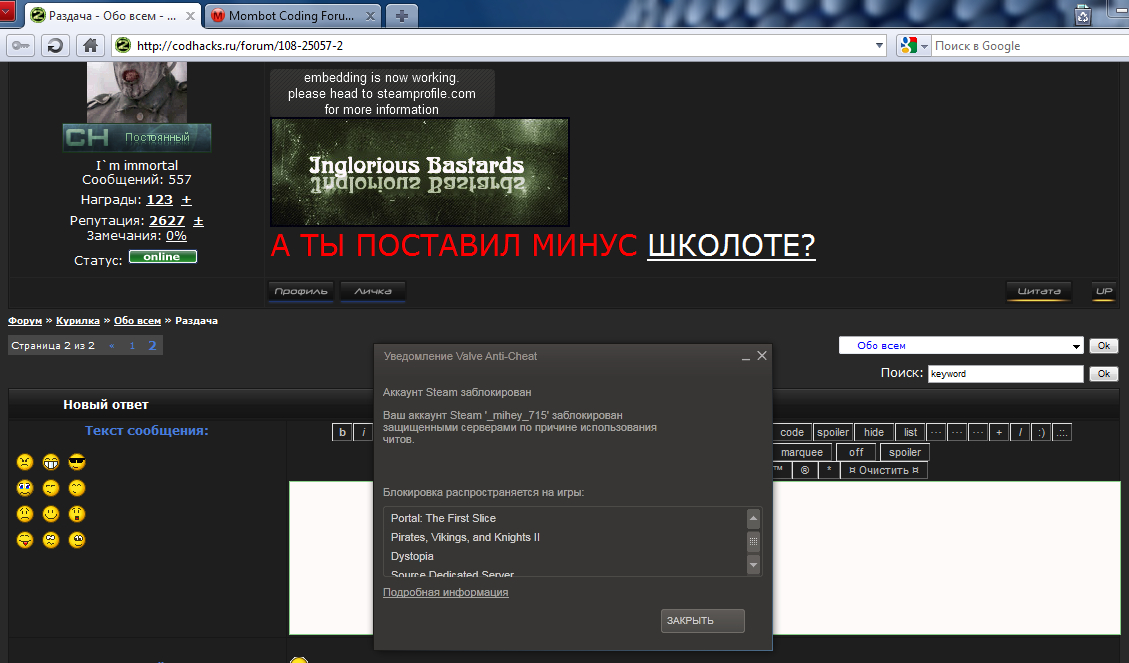The image size is (1129, 663).
Task: Insert the angry smiley
Action: click(x=24, y=462)
